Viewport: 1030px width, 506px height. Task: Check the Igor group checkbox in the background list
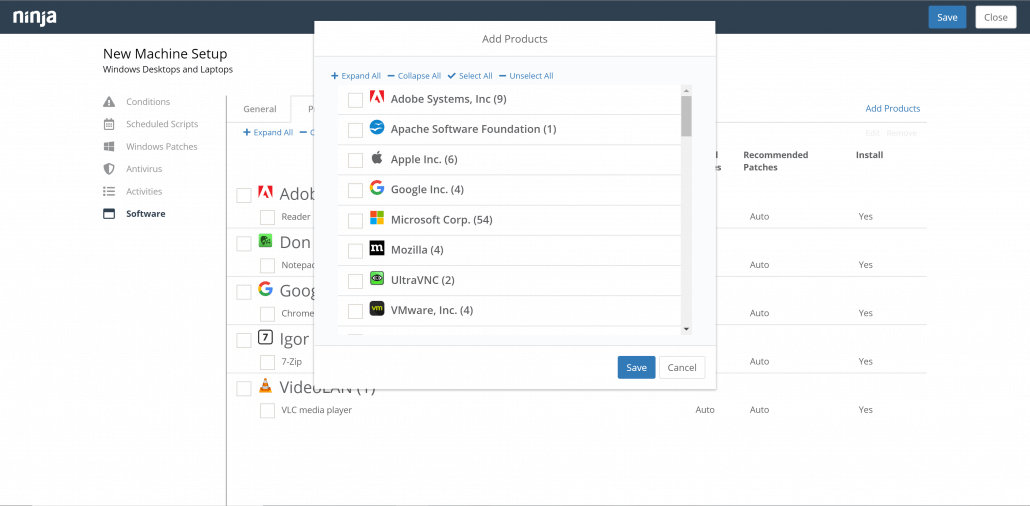pos(244,340)
